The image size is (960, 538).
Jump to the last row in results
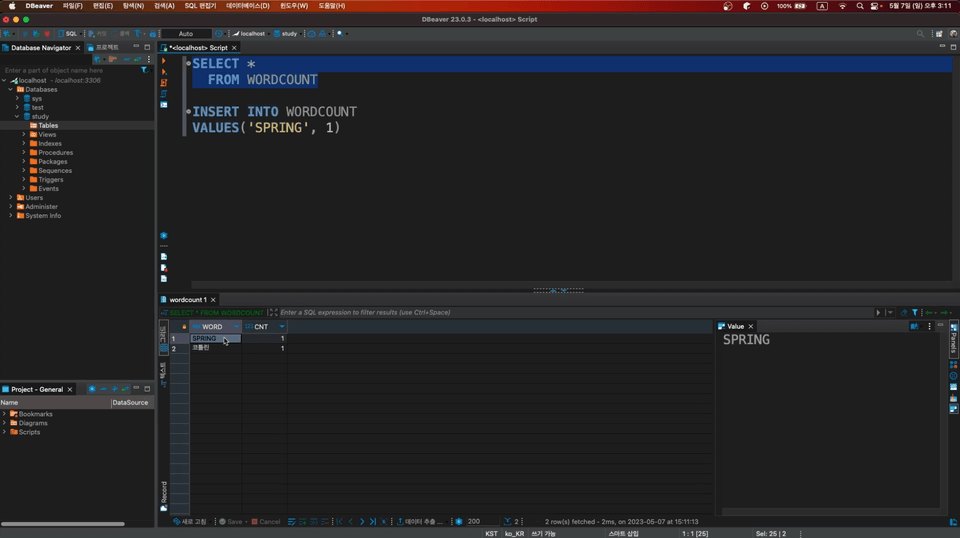[x=372, y=521]
